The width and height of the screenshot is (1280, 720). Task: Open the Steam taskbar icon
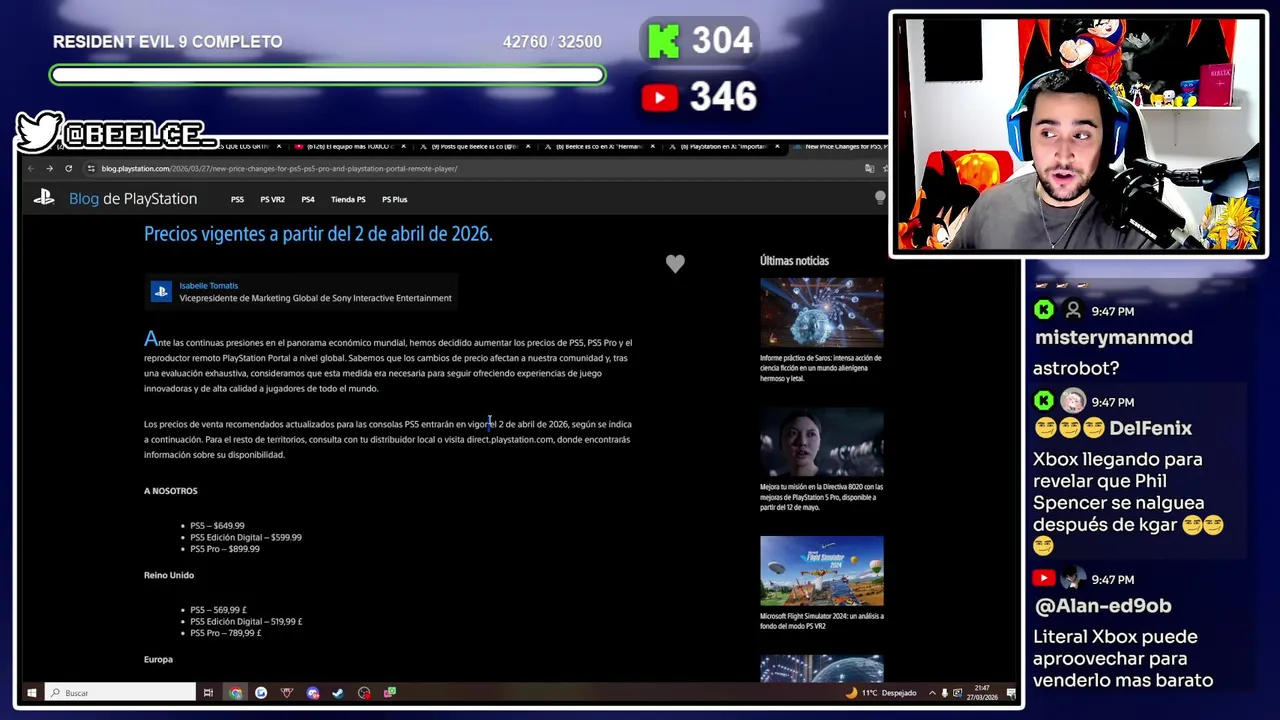[338, 692]
